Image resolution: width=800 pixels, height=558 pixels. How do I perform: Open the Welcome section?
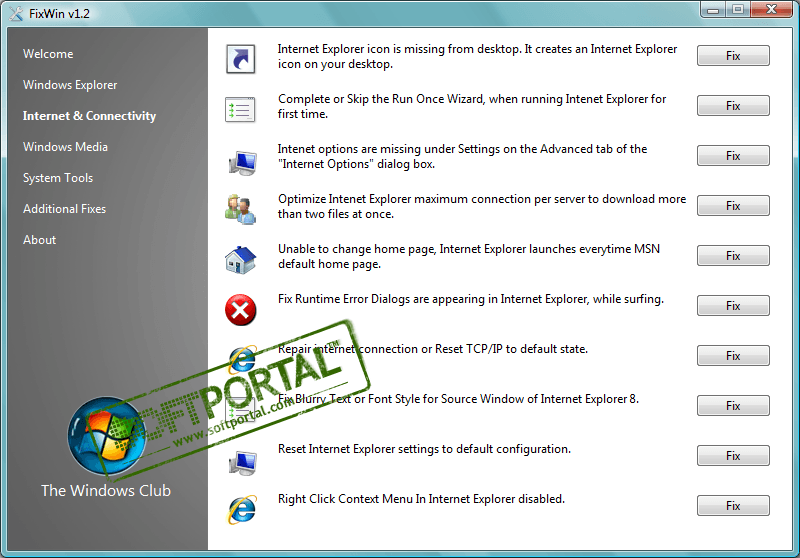coord(48,54)
